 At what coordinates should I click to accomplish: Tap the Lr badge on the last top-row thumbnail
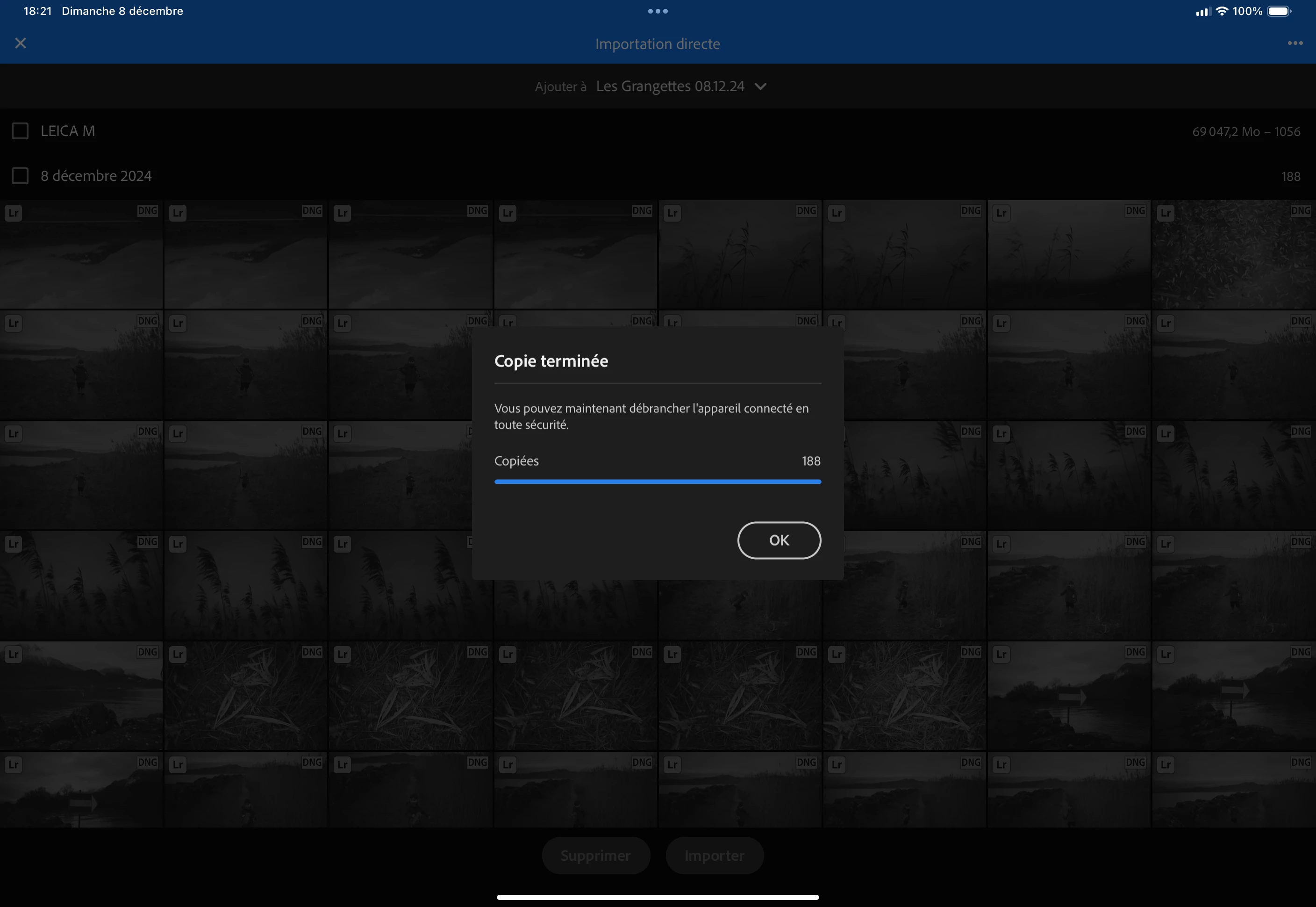pos(1166,213)
